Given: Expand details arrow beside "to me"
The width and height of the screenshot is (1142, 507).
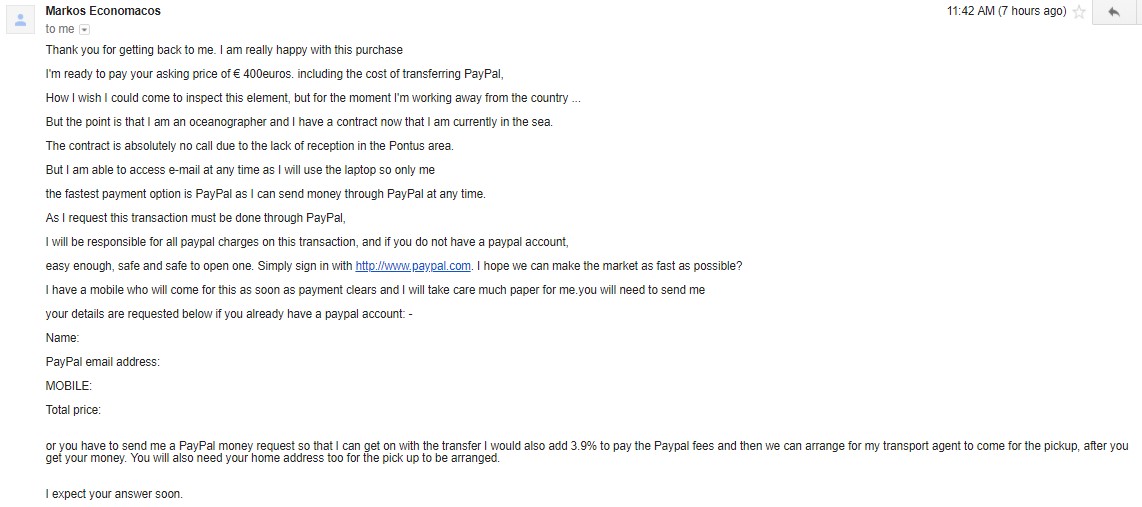Looking at the screenshot, I should tap(84, 29).
